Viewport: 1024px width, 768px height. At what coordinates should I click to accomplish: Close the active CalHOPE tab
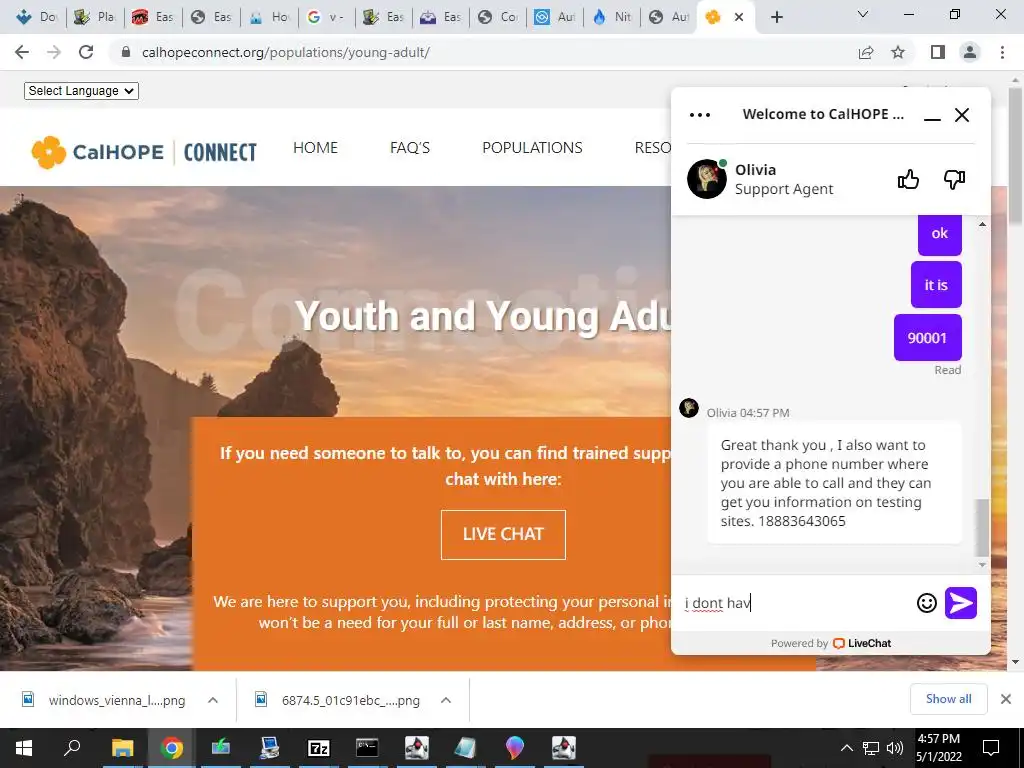pyautogui.click(x=739, y=17)
